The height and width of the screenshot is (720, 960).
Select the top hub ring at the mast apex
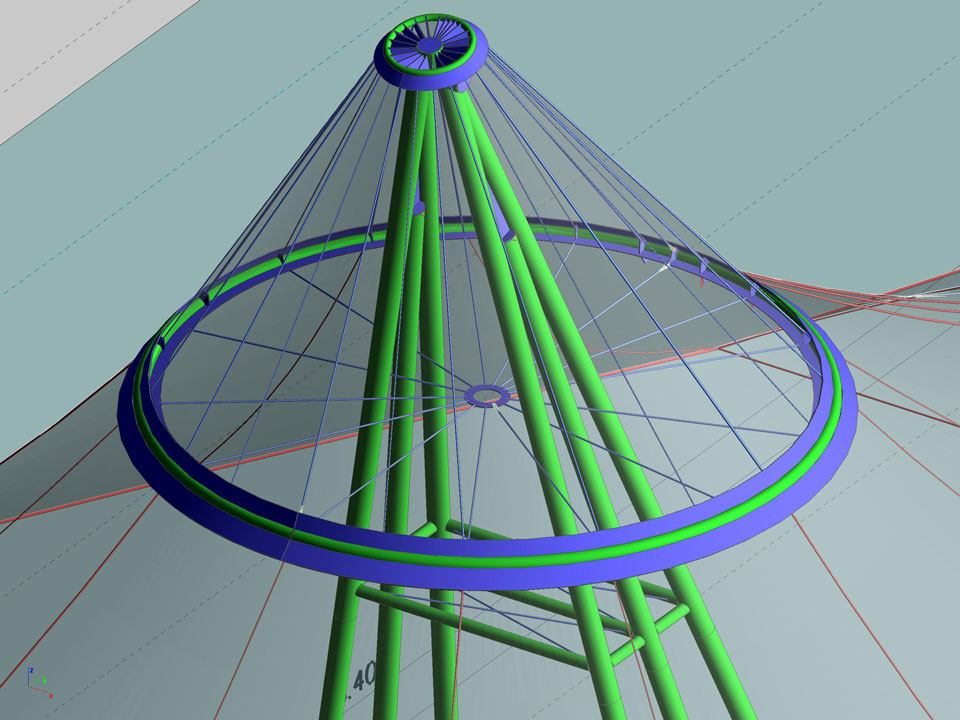[386, 62]
